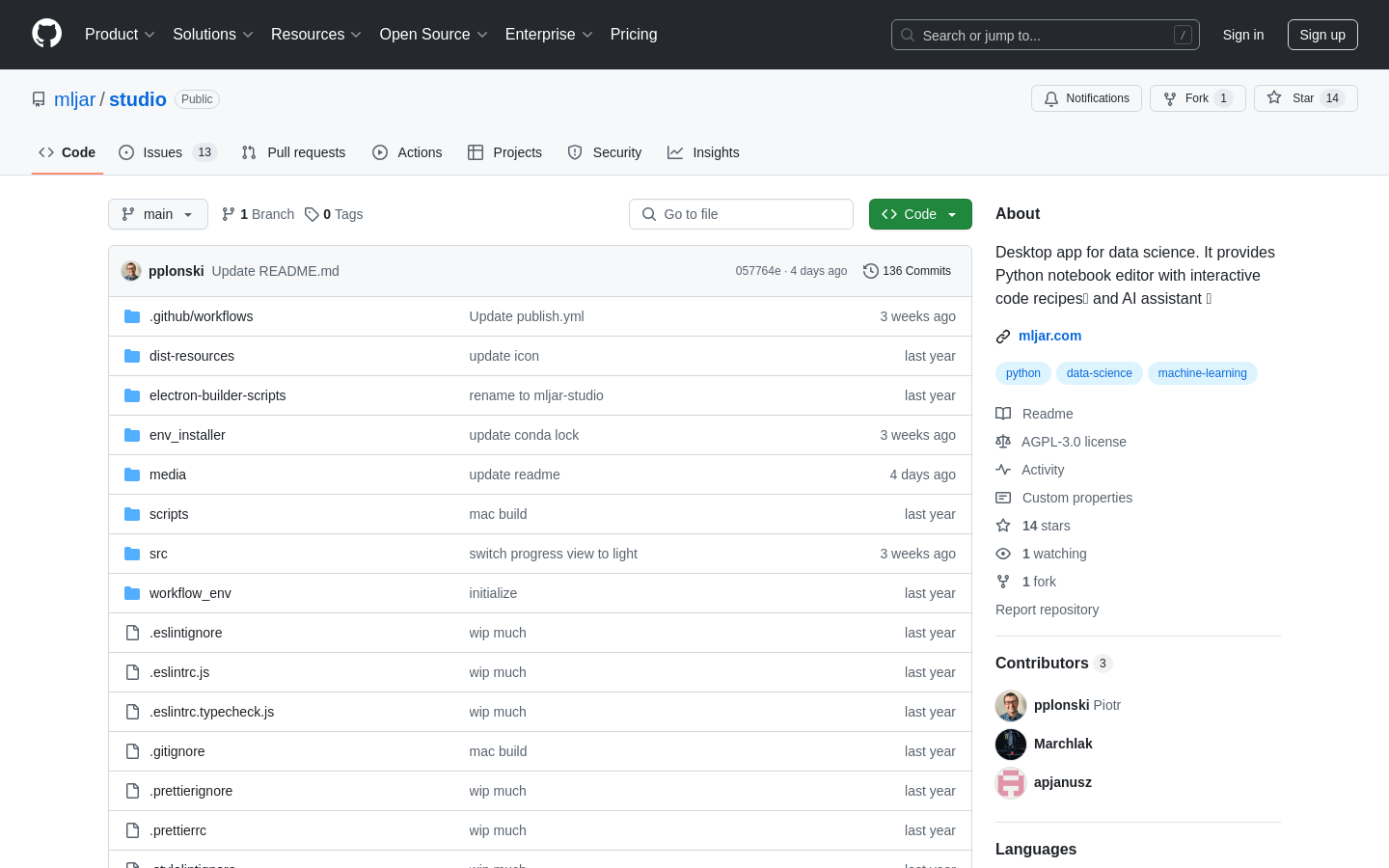
Task: Click the .prettierrc file icon
Action: tap(132, 830)
